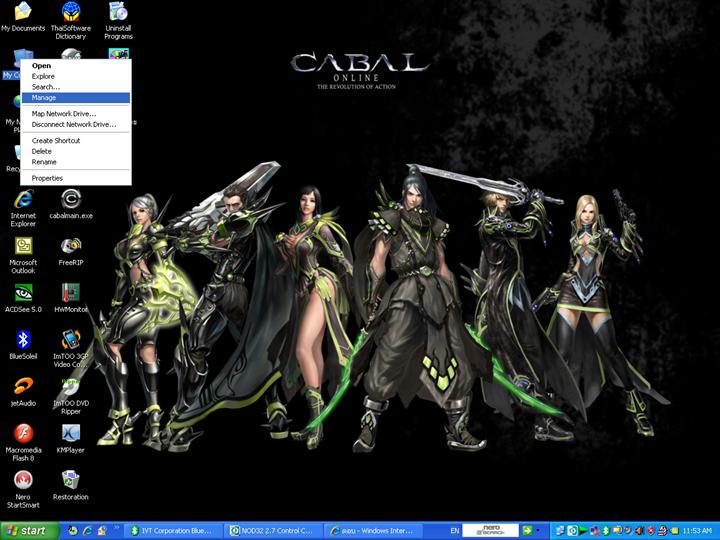Open Properties from the context menu
This screenshot has height=540, width=720.
[x=76, y=178]
